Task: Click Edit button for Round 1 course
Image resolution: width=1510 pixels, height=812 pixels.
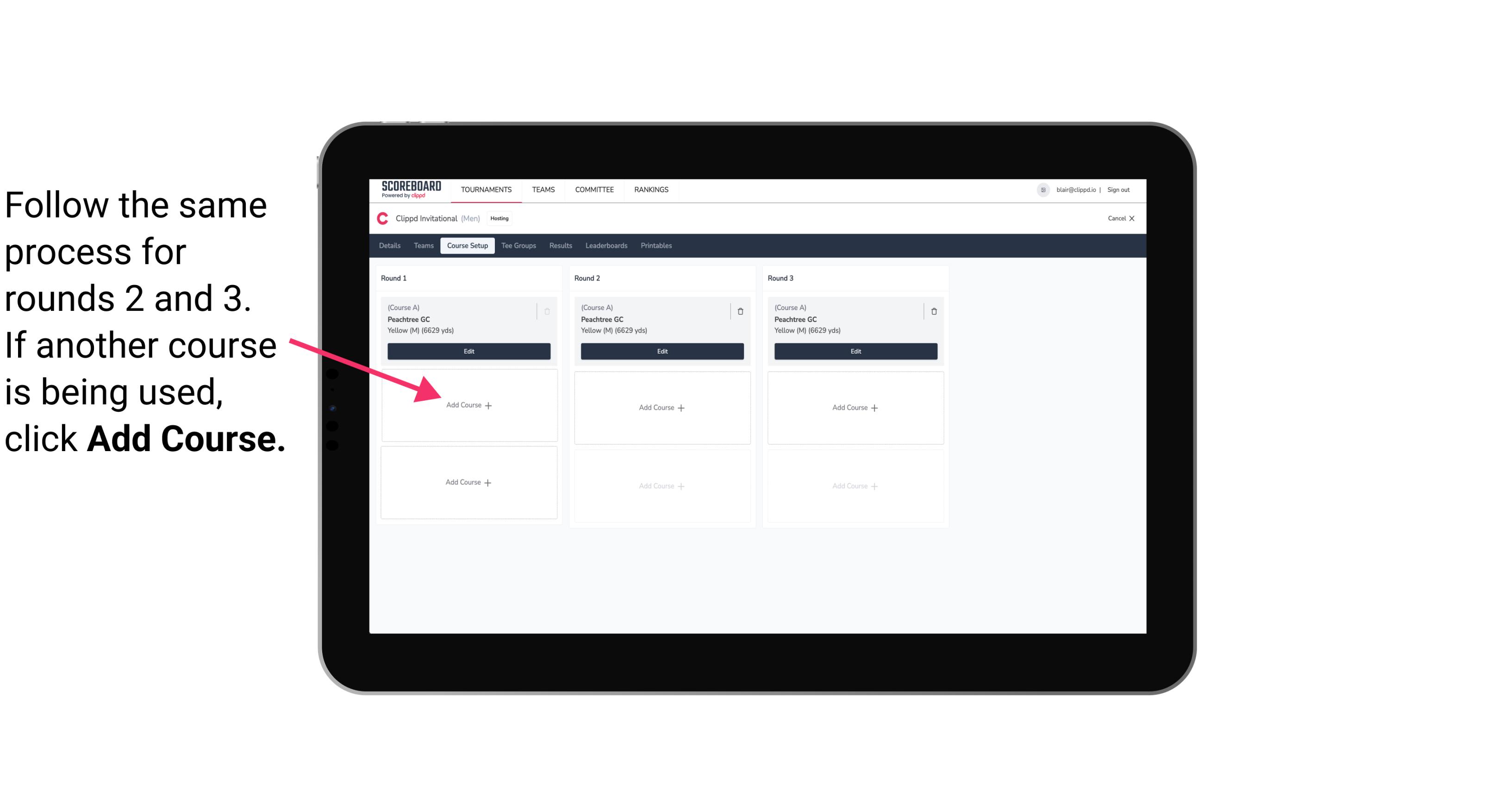Action: 468,352
